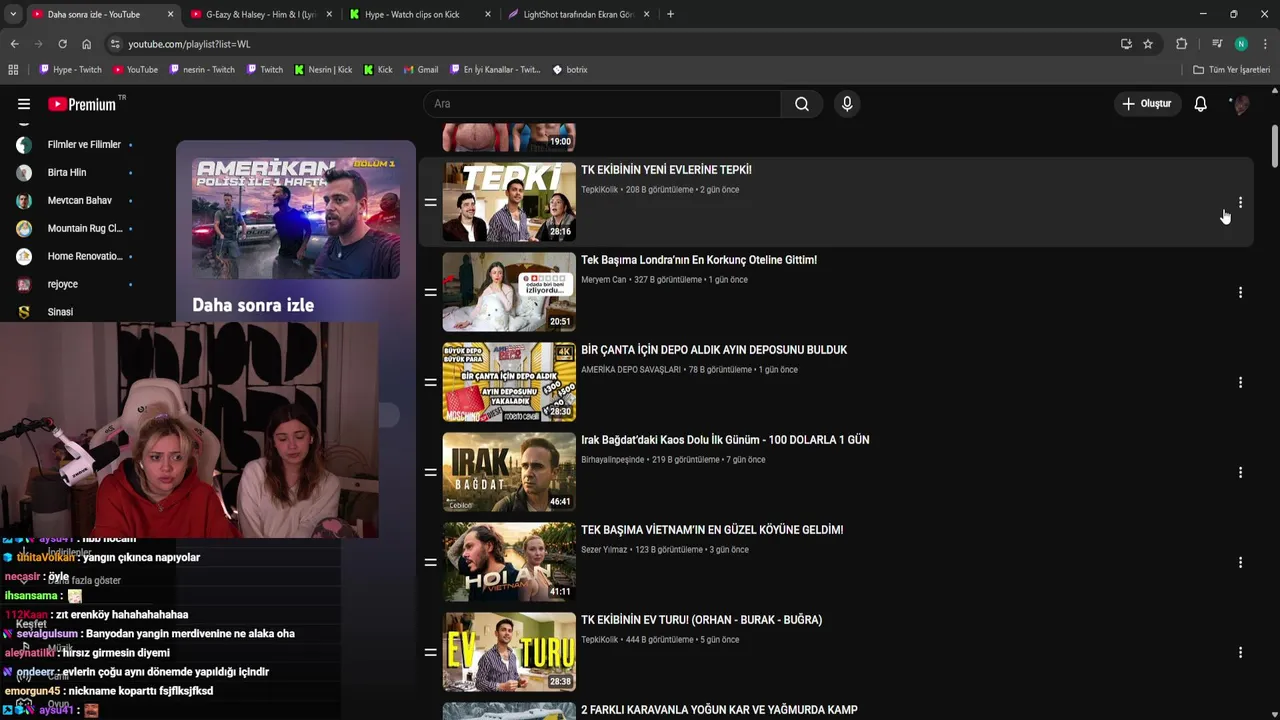Reload the page with browser refresh icon

(x=62, y=44)
